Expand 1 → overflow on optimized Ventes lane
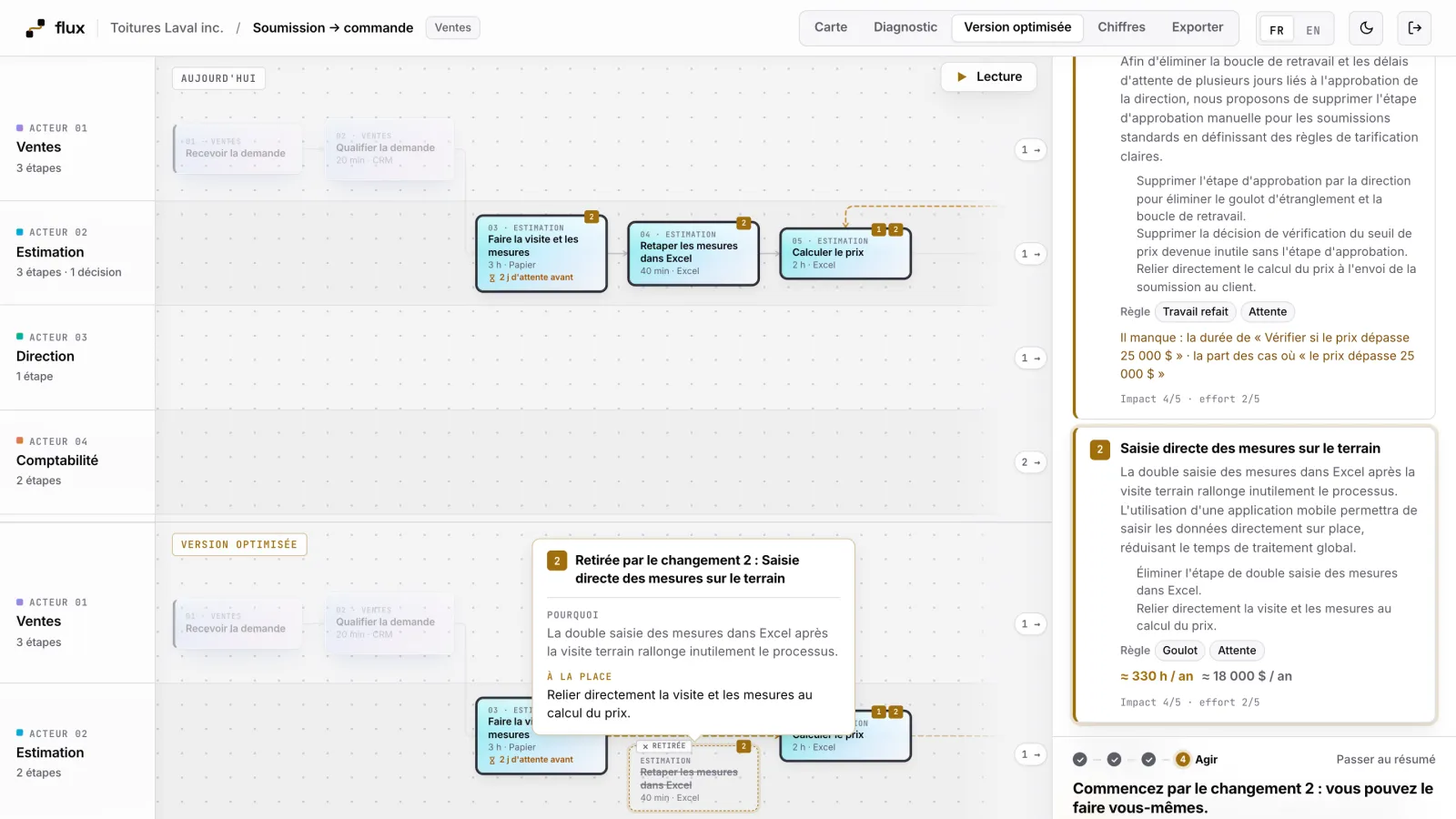 (1030, 624)
